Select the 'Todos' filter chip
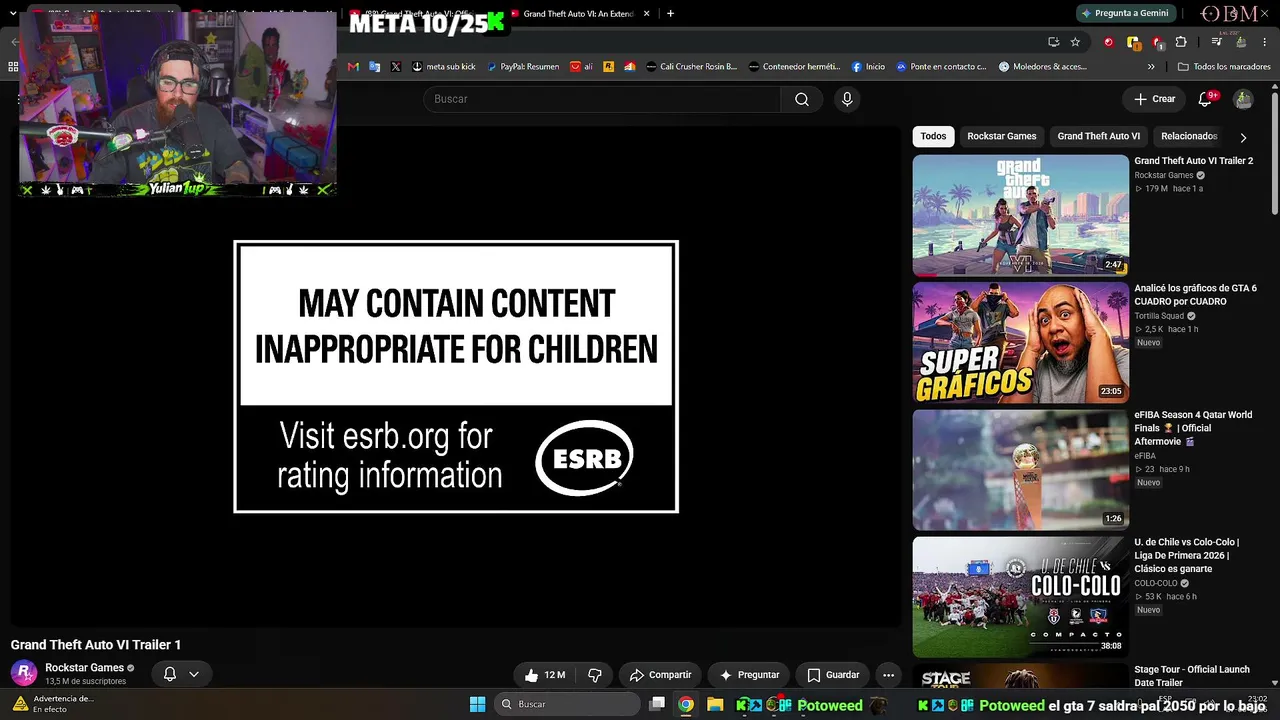This screenshot has width=1280, height=720. point(933,136)
